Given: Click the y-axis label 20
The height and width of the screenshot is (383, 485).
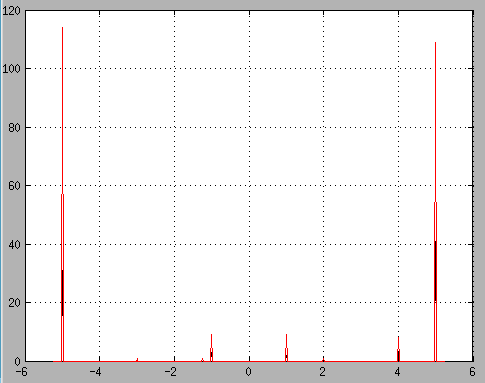Looking at the screenshot, I should (x=14, y=303).
